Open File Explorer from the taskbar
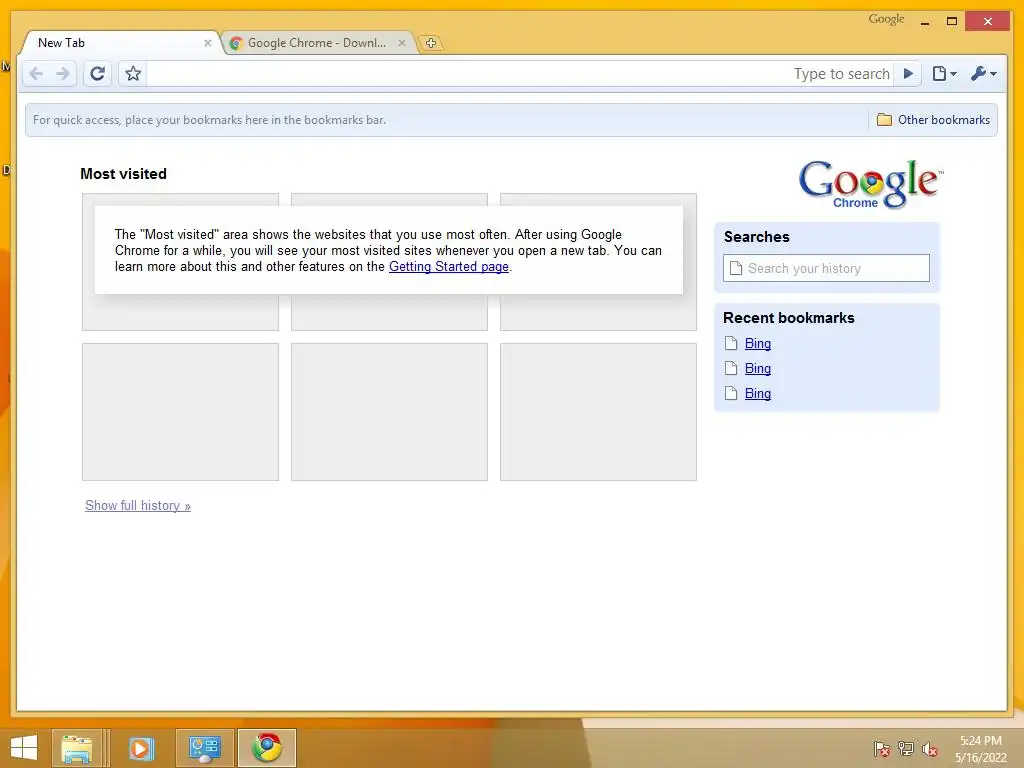 (77, 748)
